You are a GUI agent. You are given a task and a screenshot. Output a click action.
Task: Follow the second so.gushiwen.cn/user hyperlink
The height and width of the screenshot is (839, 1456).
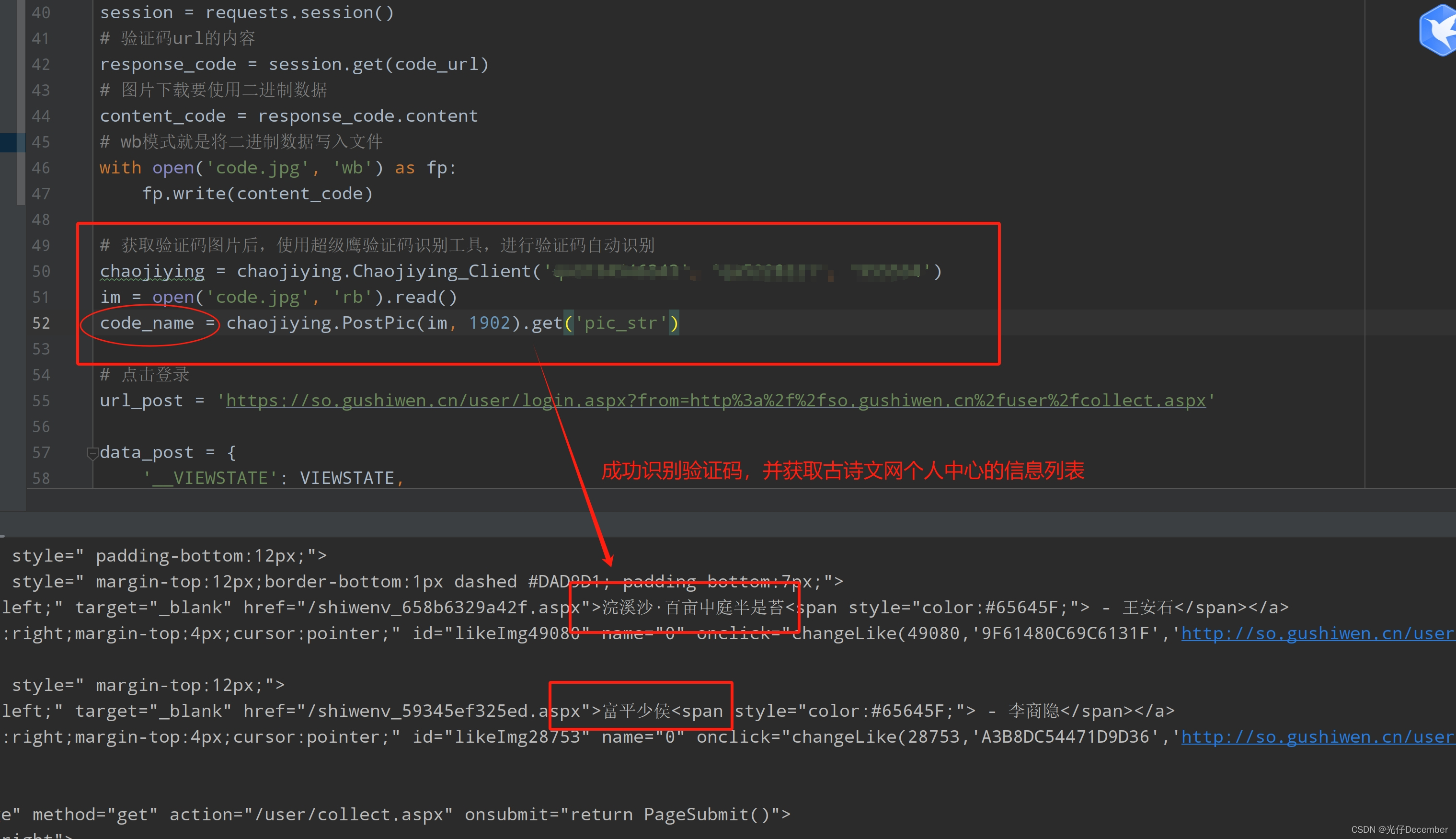(x=1319, y=736)
